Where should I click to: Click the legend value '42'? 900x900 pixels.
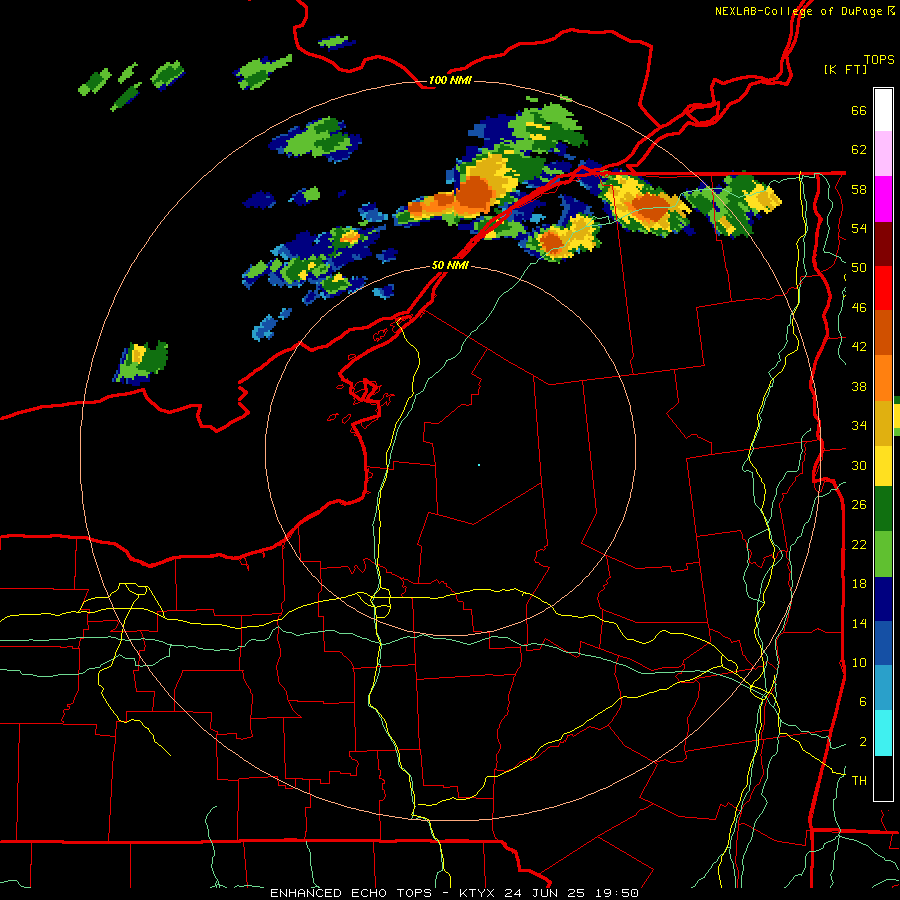click(x=859, y=346)
